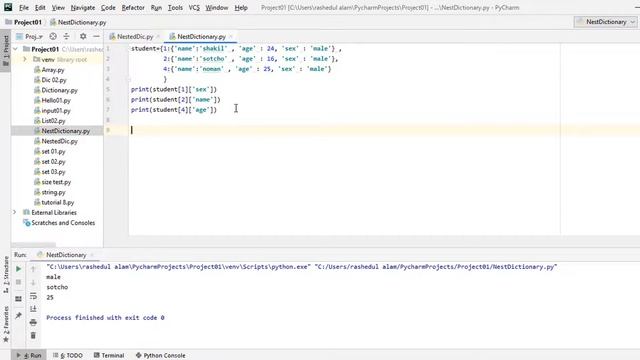The height and width of the screenshot is (360, 640).
Task: Collapse the Project01 root folder
Action: pyautogui.click(x=16, y=49)
